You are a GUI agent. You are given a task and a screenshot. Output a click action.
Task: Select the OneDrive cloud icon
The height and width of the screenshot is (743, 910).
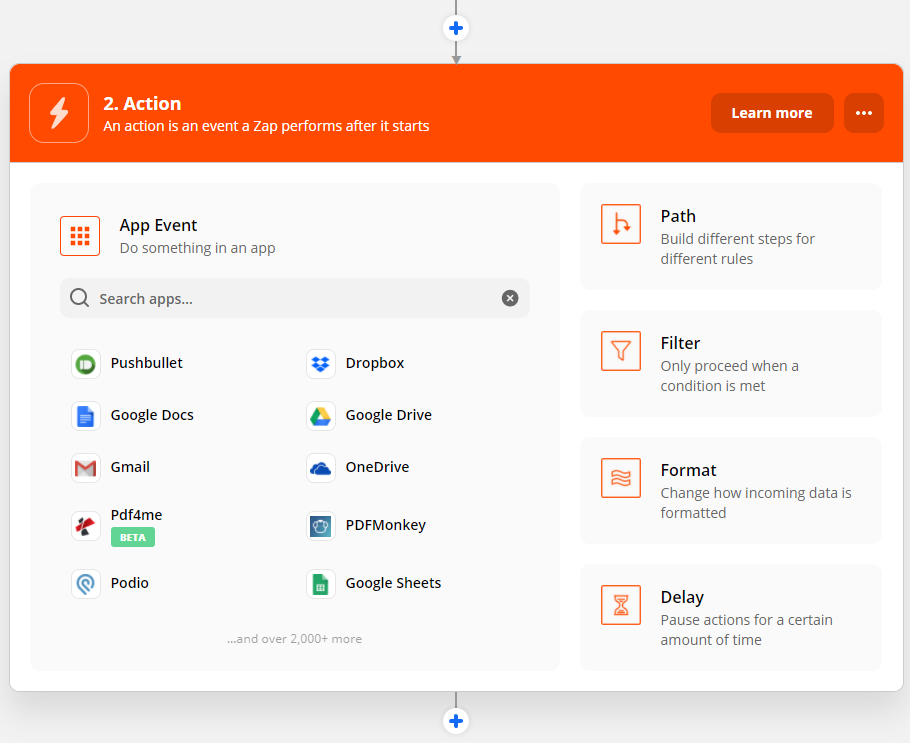(x=320, y=467)
